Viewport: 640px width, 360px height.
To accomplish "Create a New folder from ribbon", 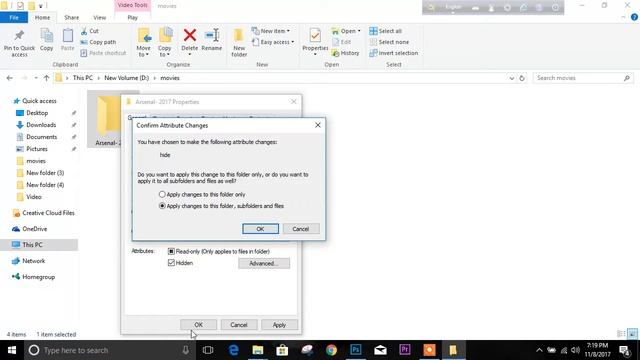I will 239,42.
